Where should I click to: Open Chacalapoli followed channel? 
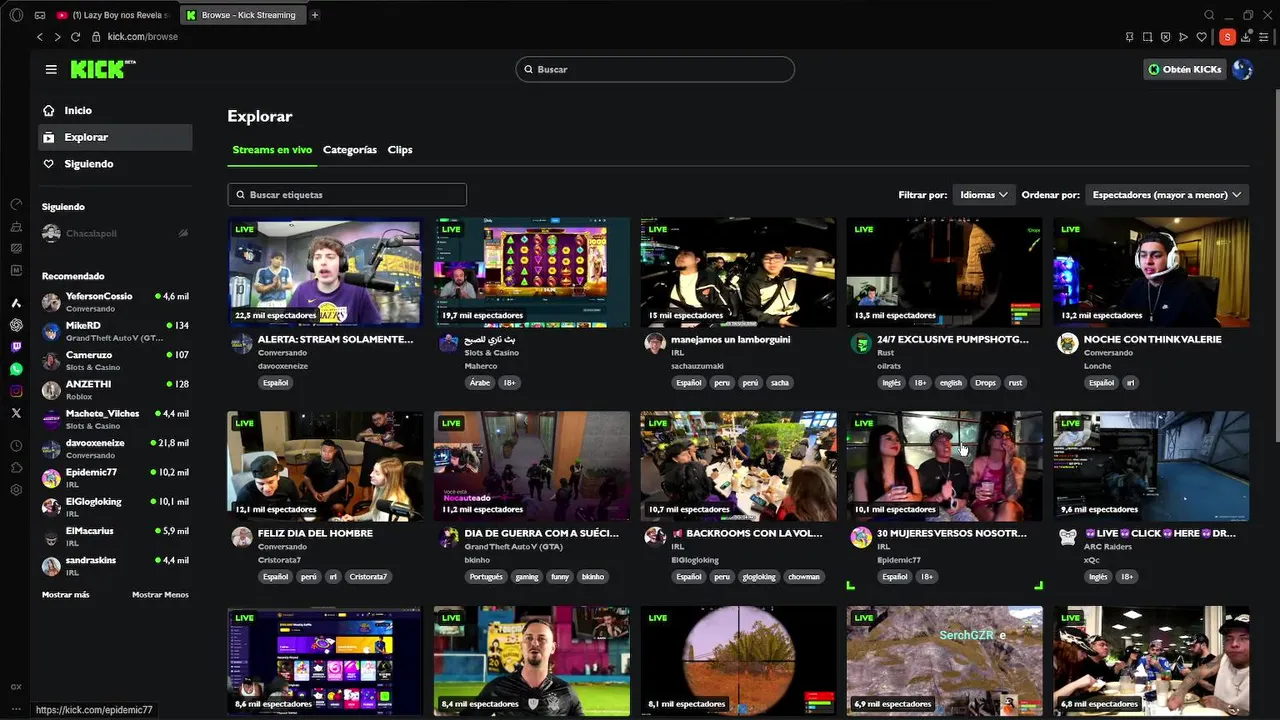[x=115, y=233]
